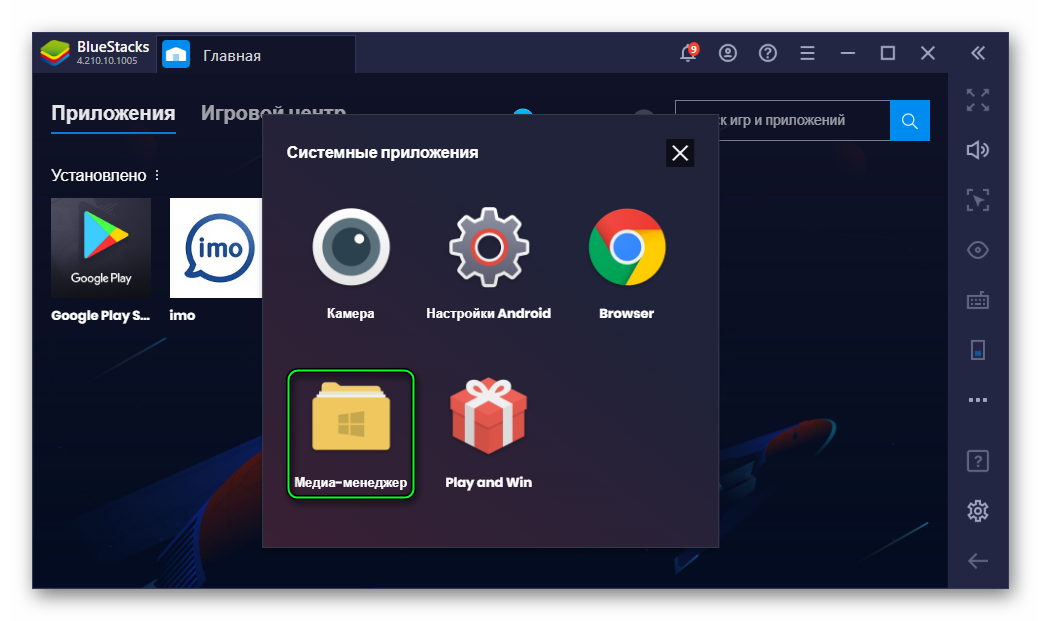
Task: Toggle the eye overlay icon in sidebar
Action: 978,250
